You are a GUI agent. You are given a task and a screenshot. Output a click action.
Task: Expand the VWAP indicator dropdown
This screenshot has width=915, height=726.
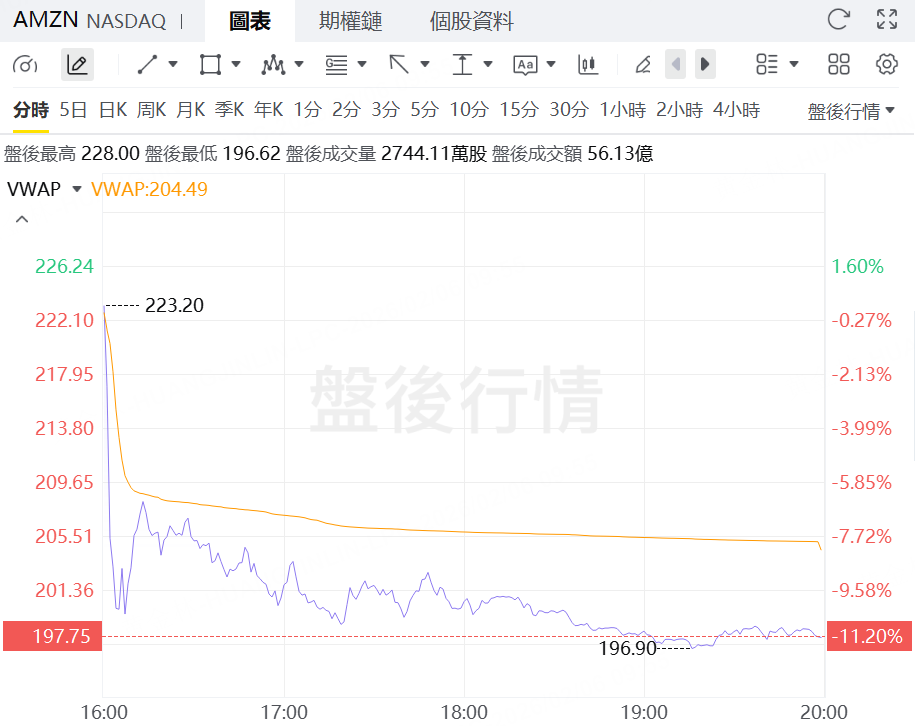click(x=76, y=189)
